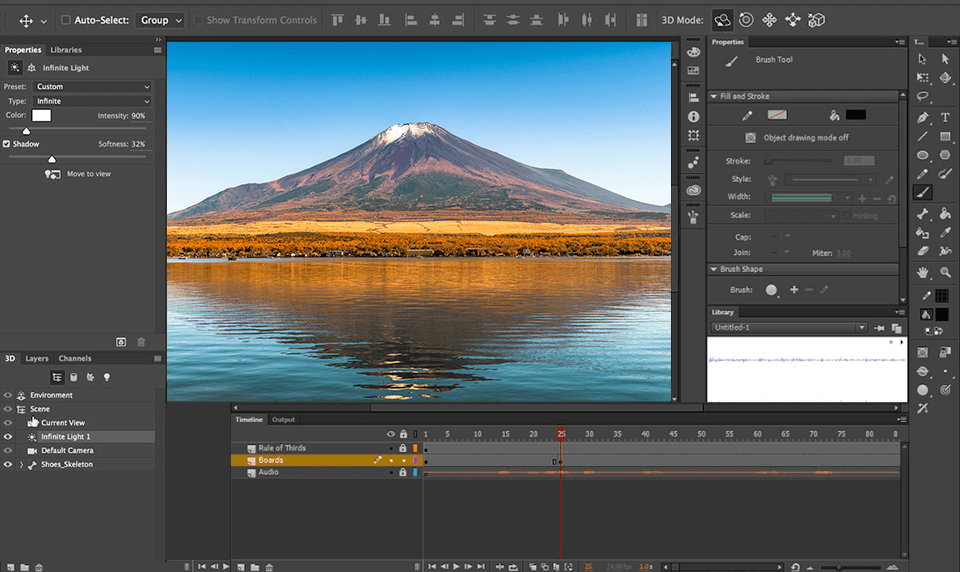Viewport: 960px width, 572px height.
Task: Hide Infinite Light 1 in 3D panel
Action: click(8, 437)
